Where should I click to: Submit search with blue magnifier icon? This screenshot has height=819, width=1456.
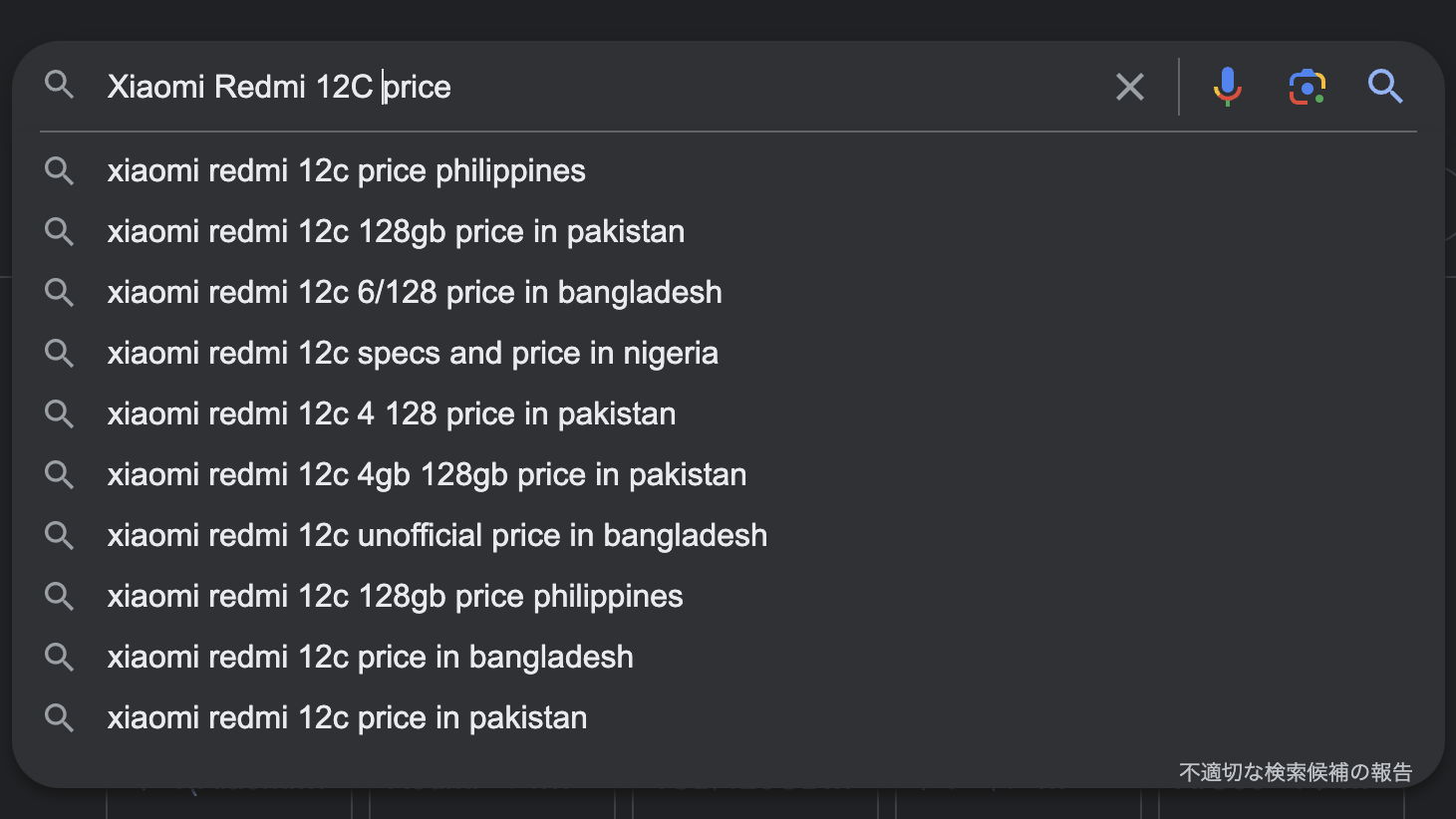tap(1385, 87)
